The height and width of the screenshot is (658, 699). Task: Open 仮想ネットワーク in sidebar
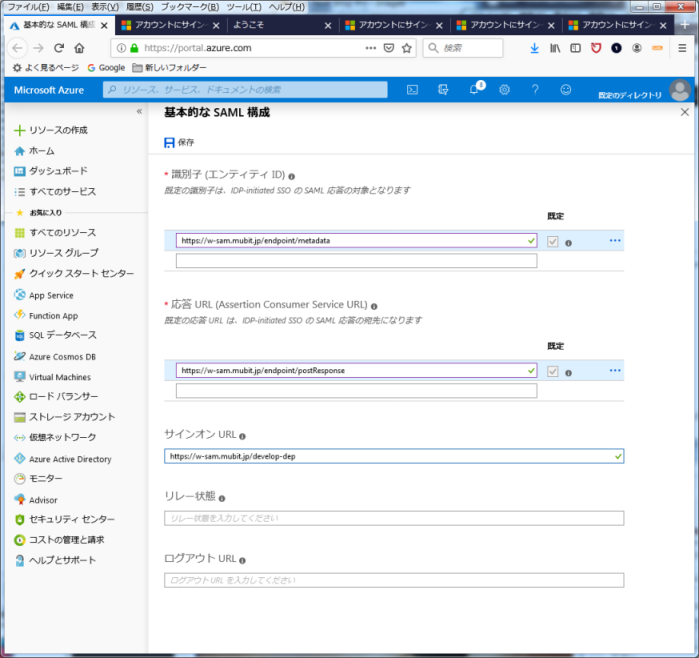coord(55,437)
